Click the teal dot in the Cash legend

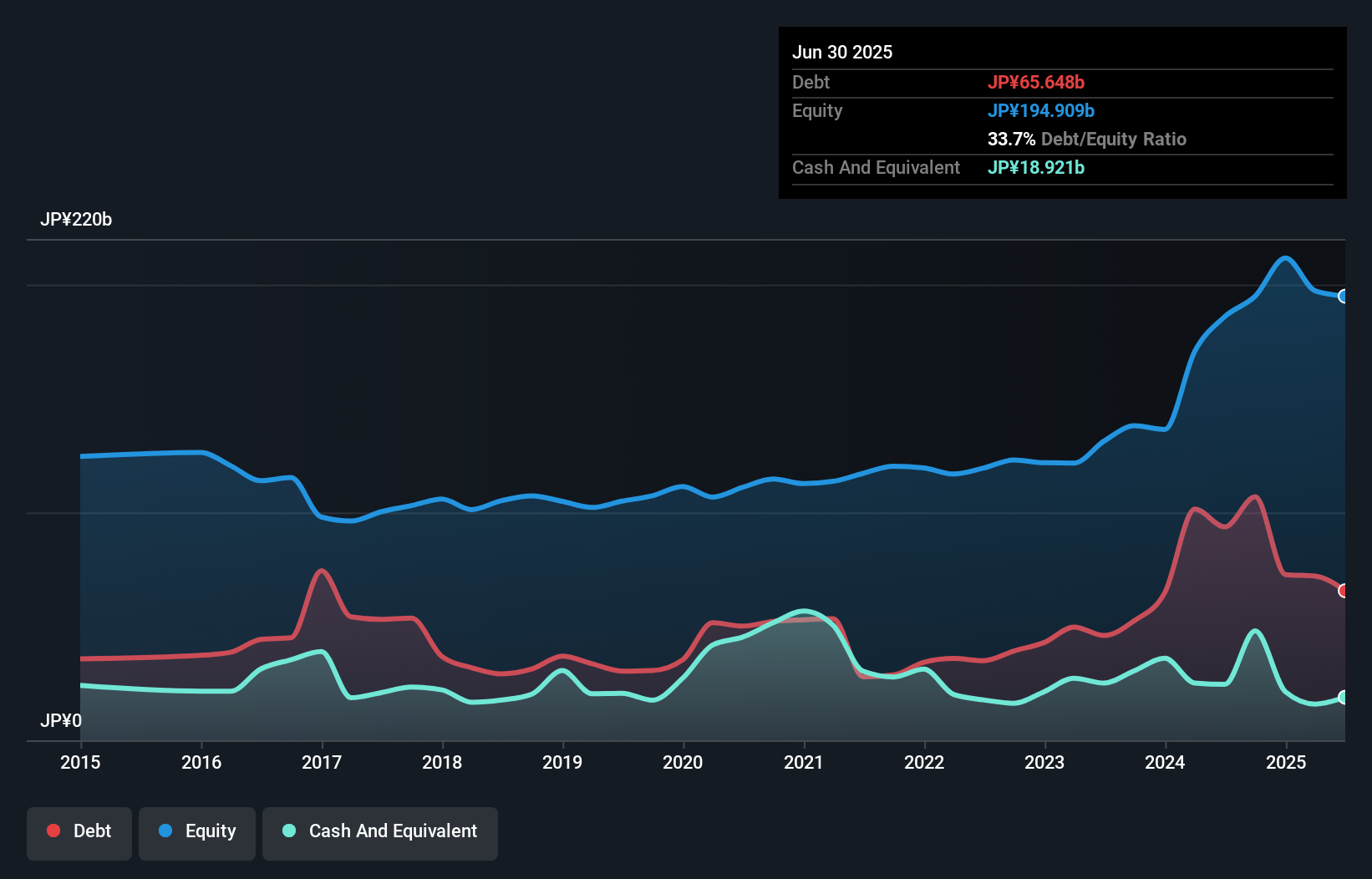click(289, 831)
